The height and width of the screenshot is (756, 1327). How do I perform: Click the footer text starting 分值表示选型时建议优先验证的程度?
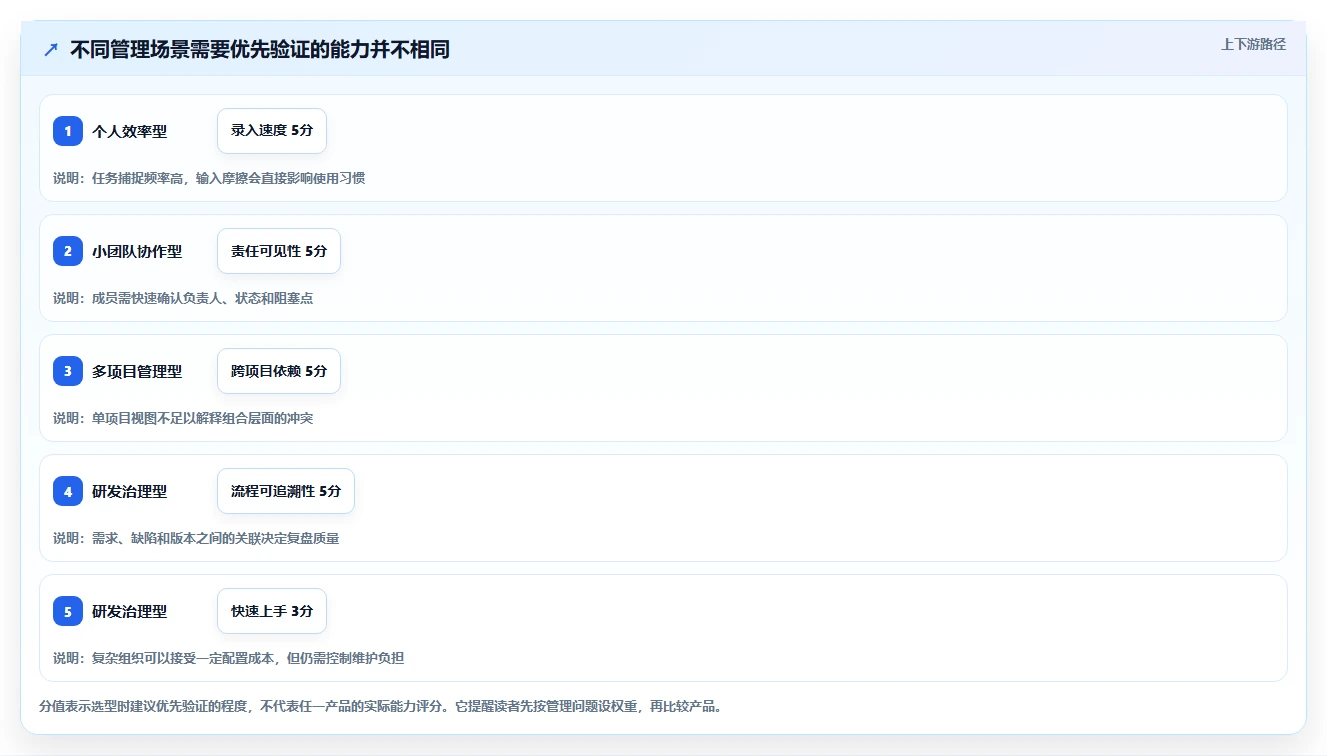click(x=381, y=706)
